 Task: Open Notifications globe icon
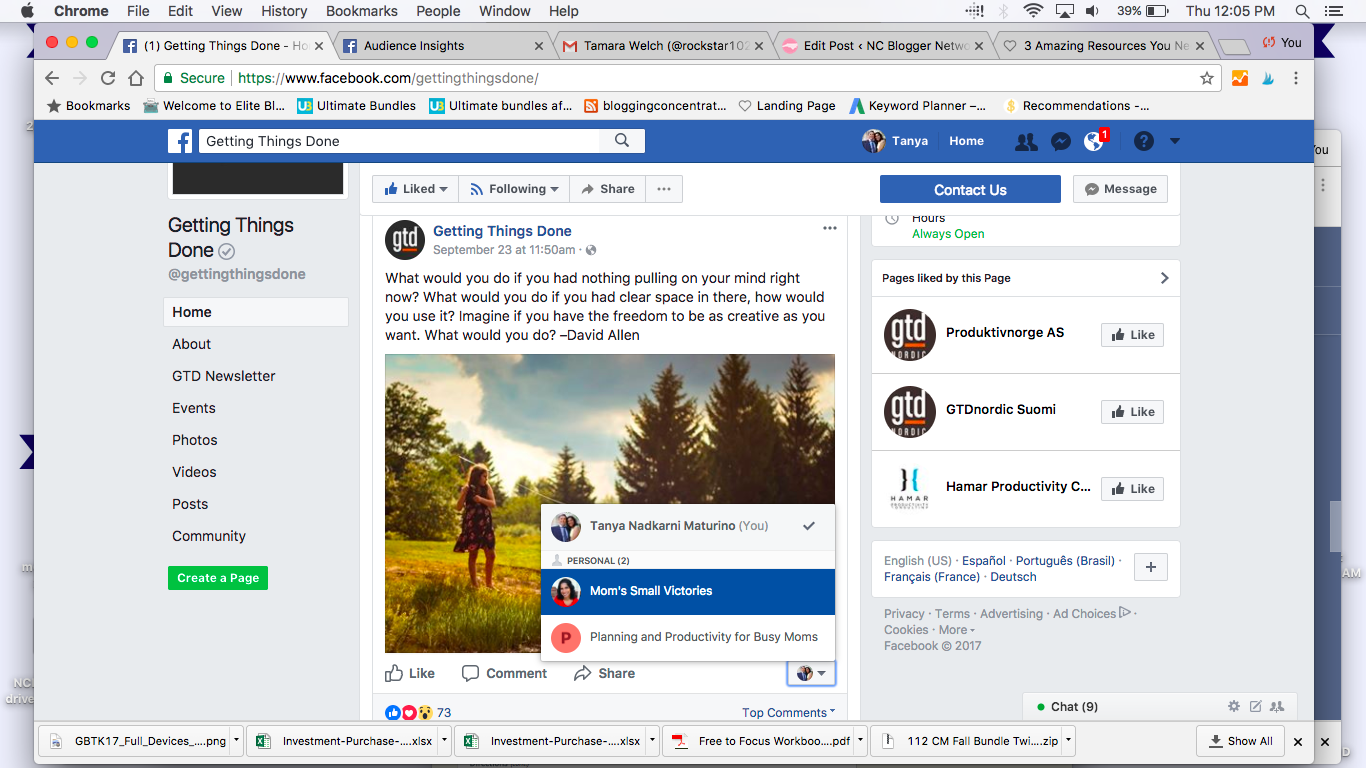(1094, 142)
